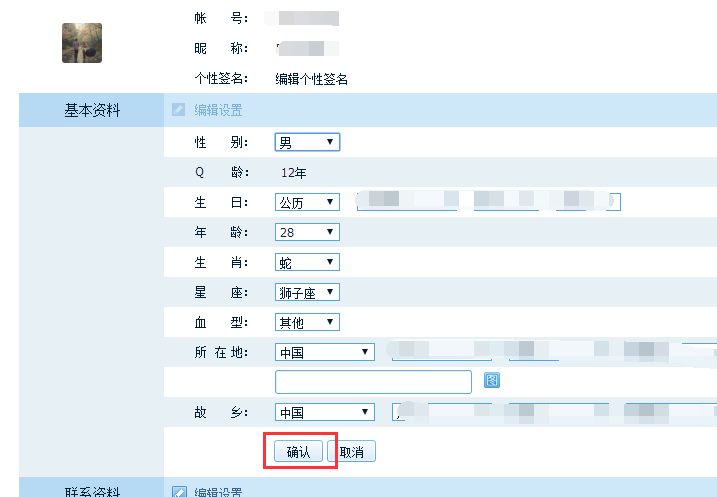
Task: Expand the 年龄 dropdown showing 28
Action: (x=307, y=233)
